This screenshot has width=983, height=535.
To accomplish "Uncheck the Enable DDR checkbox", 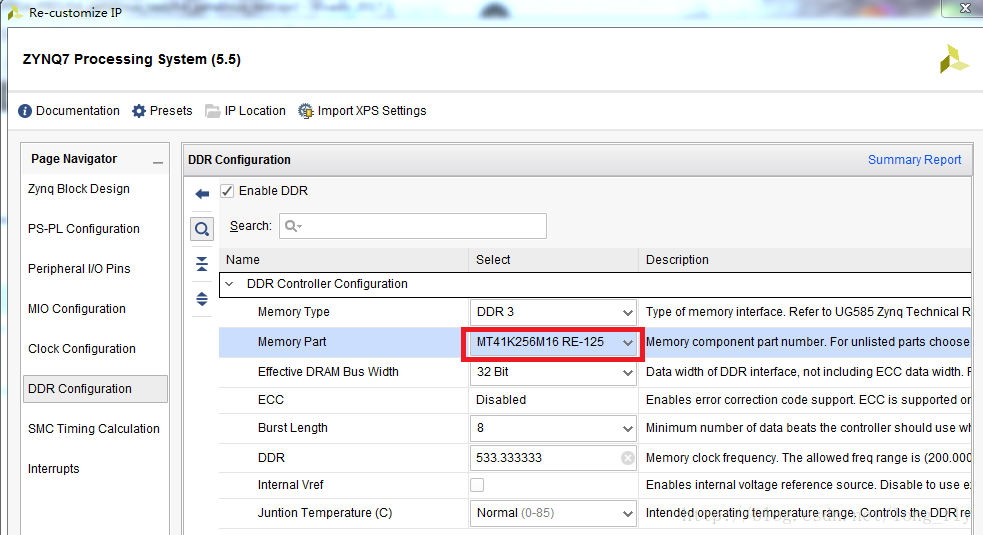I will click(x=227, y=191).
